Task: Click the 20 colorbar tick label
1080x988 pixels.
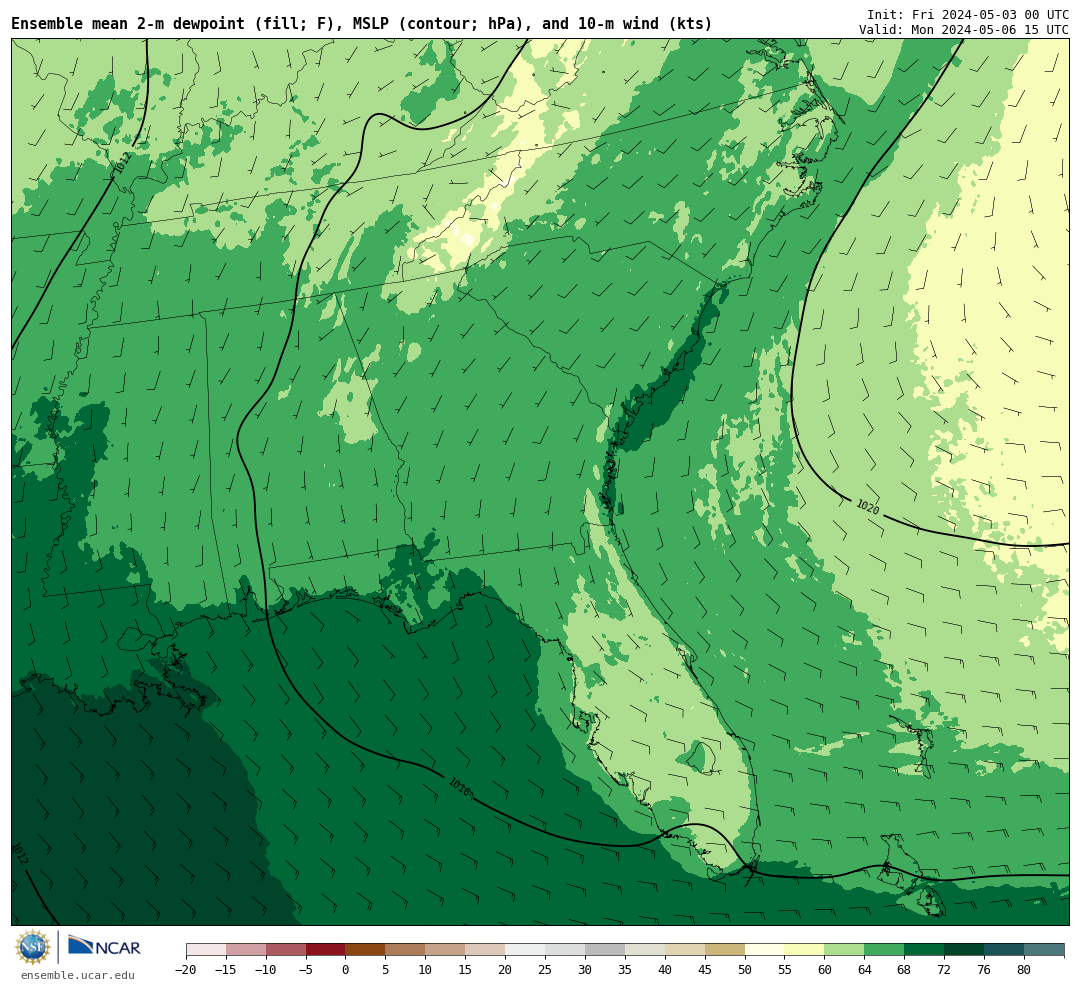Action: [506, 970]
